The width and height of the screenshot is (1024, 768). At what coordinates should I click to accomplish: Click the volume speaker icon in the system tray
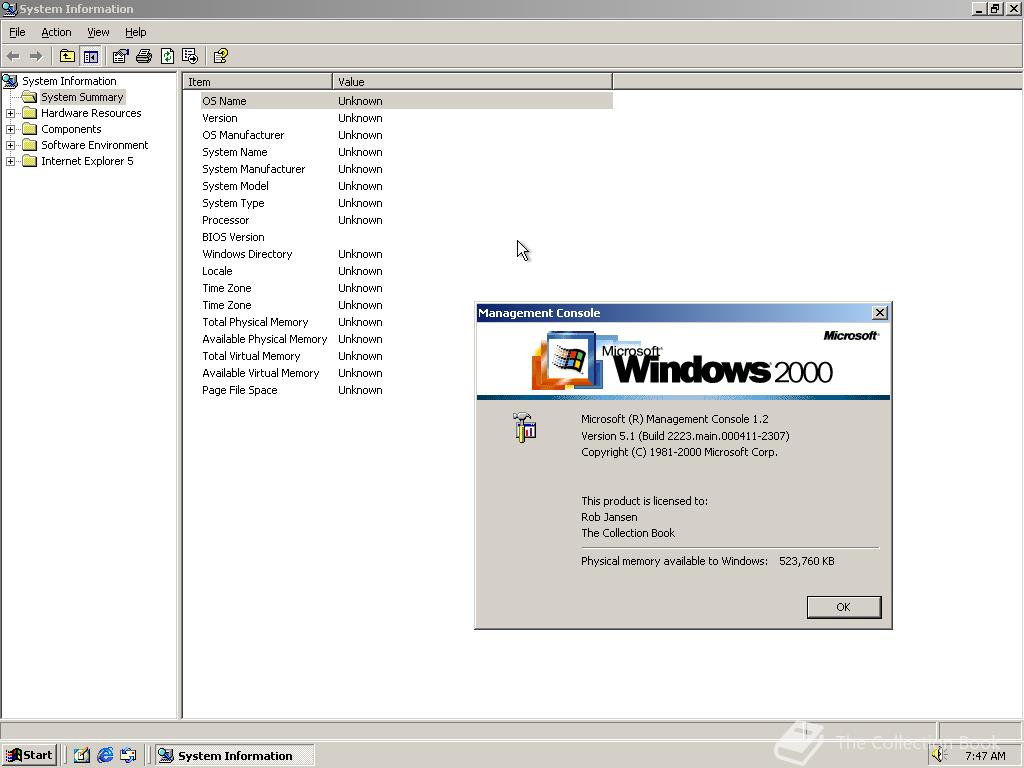point(938,755)
